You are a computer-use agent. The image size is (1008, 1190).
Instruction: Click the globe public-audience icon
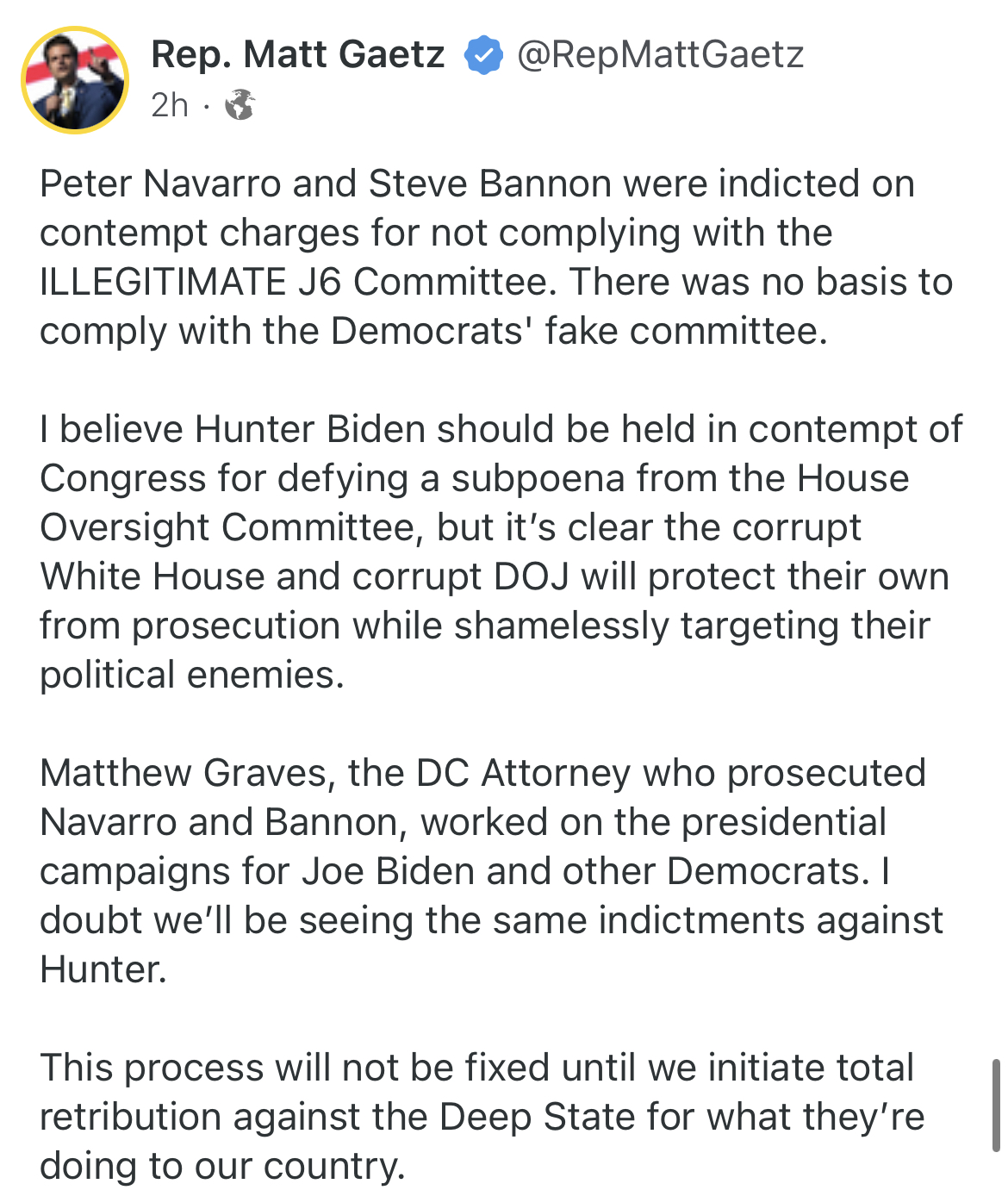point(240,105)
